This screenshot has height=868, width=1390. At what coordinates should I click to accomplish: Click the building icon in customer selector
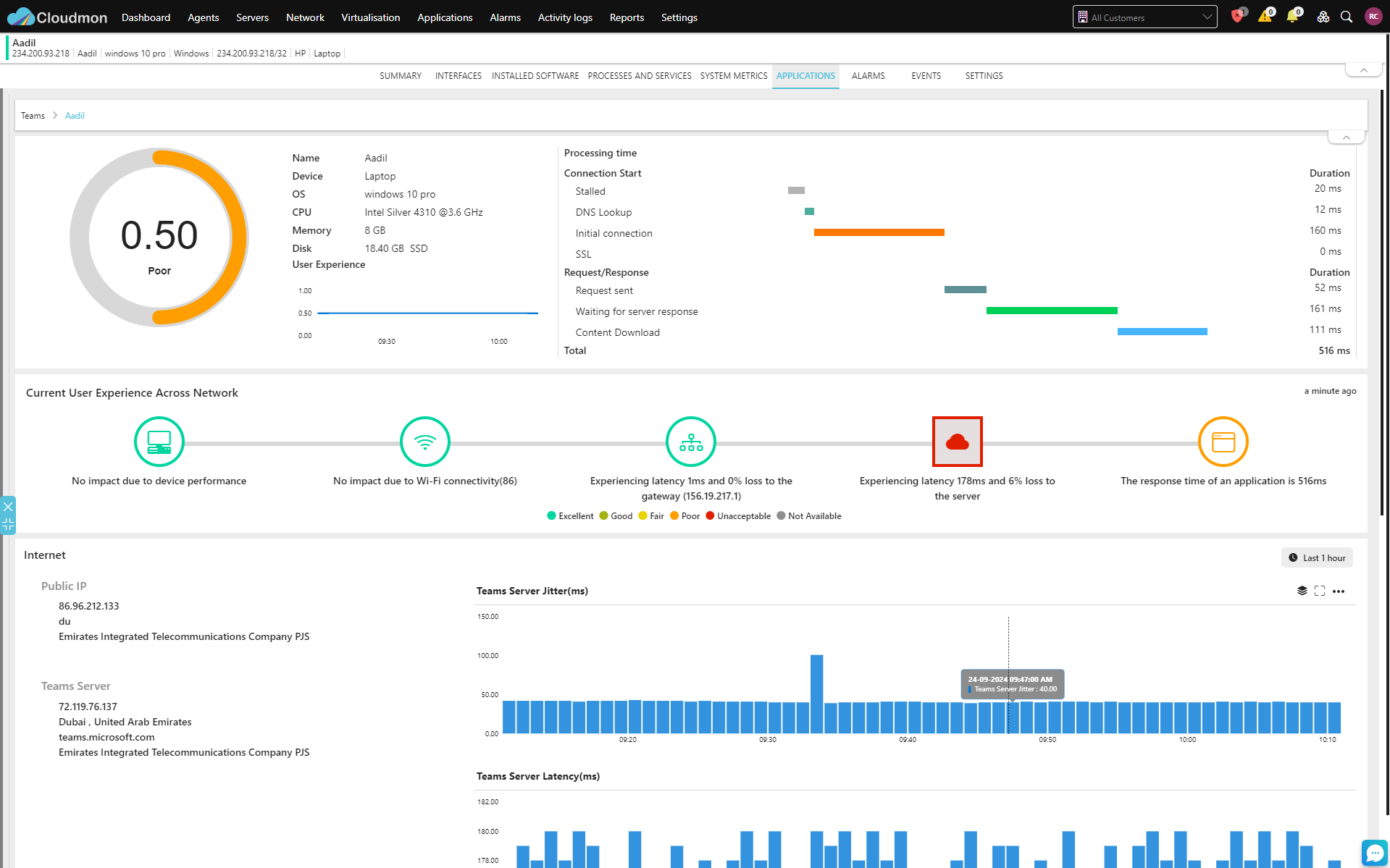point(1083,17)
